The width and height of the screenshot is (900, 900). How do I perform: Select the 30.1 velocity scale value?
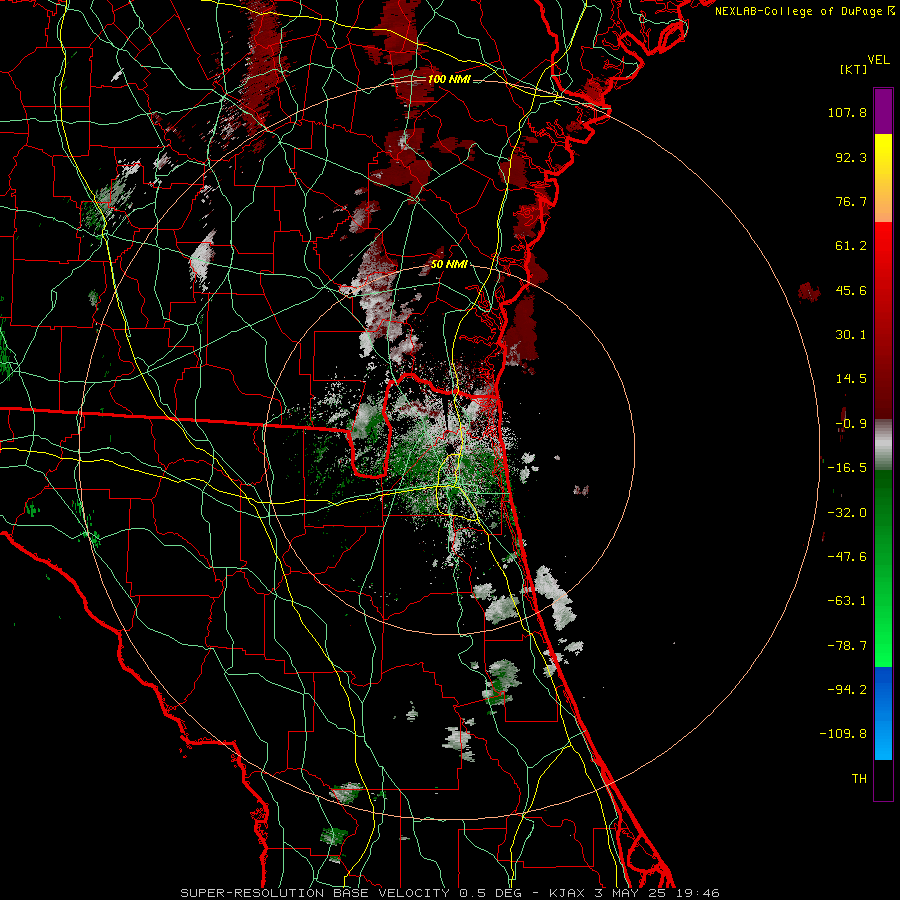[x=851, y=335]
